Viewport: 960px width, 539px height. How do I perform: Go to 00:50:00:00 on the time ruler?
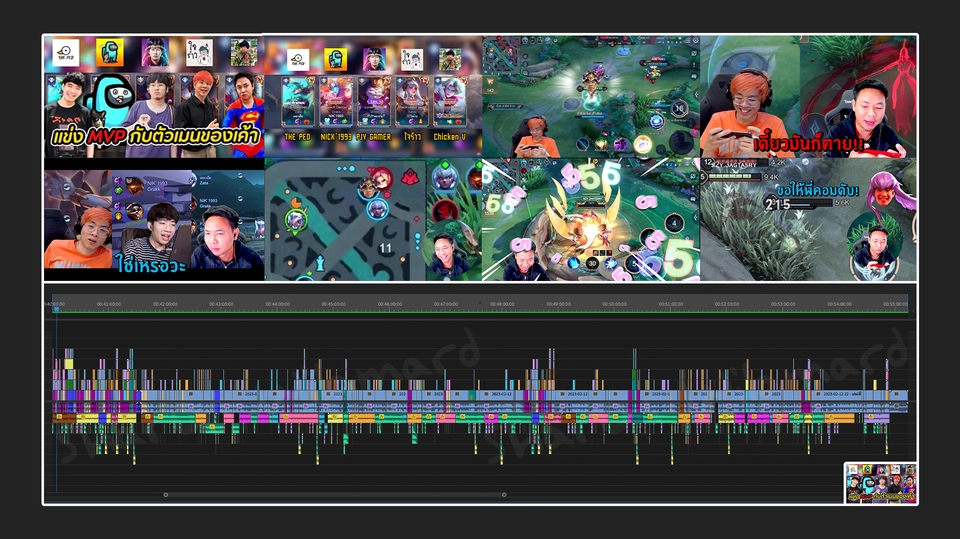click(x=615, y=304)
